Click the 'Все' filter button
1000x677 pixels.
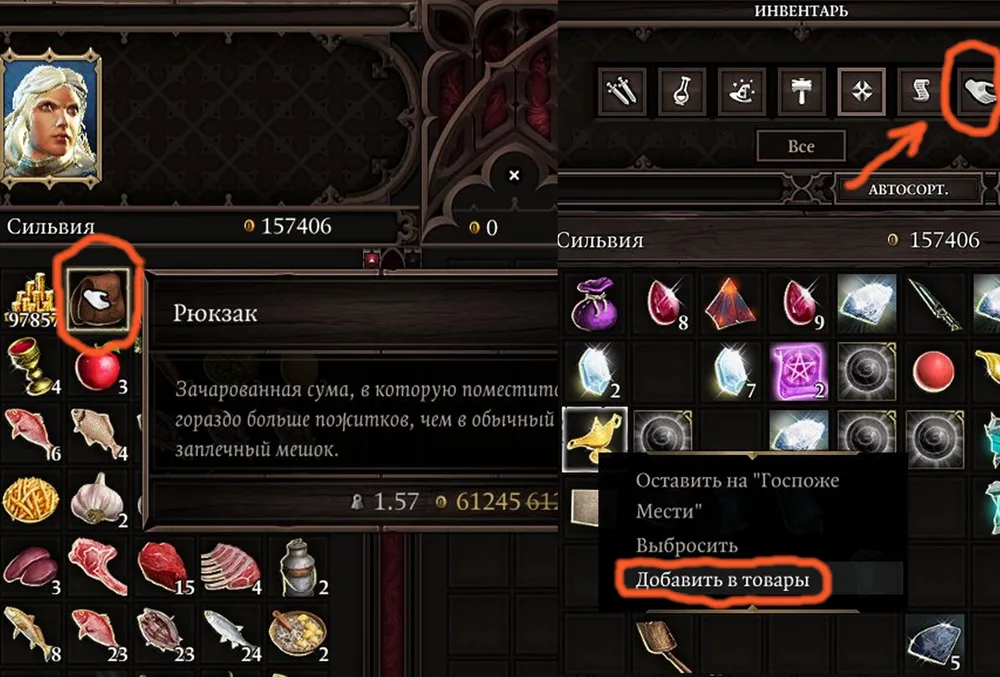coord(801,146)
